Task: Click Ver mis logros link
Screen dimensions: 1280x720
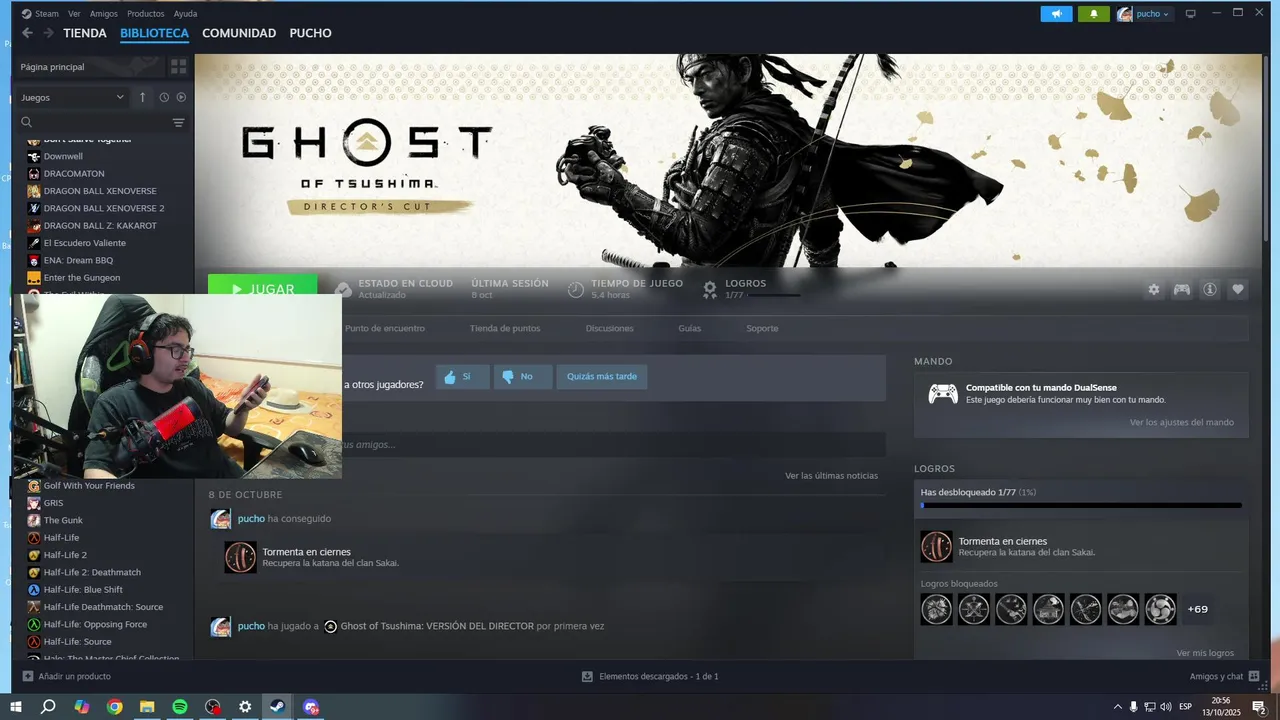Action: point(1205,653)
